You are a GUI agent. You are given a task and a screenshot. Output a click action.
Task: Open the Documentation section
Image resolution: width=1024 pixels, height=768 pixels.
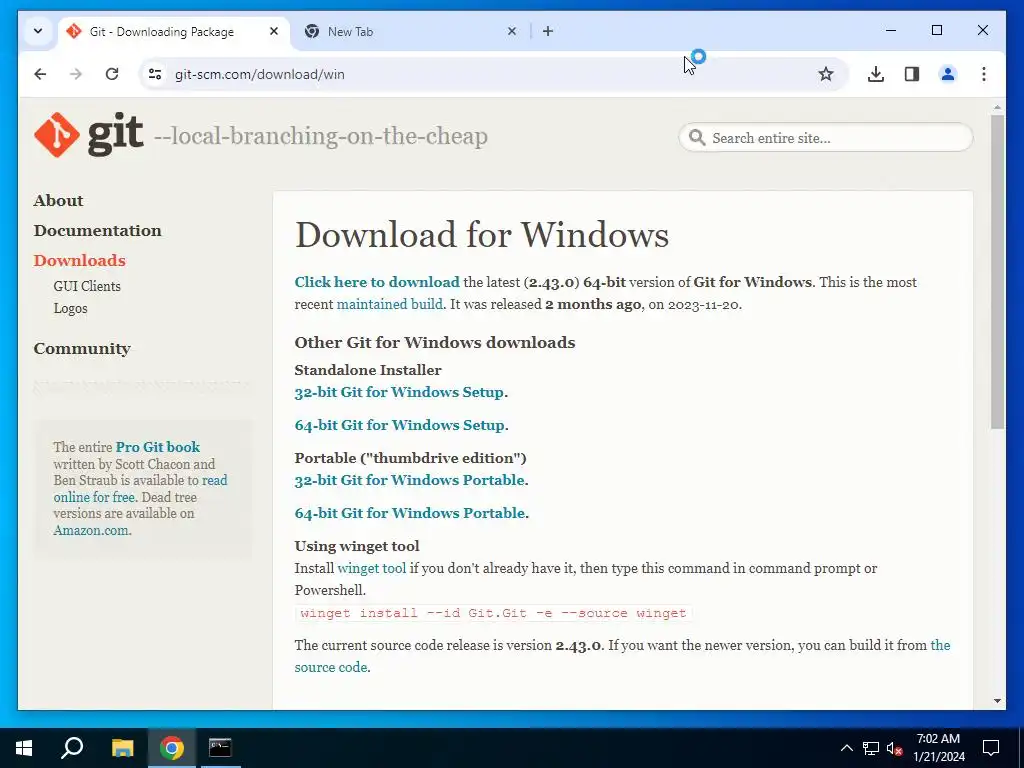click(x=97, y=231)
